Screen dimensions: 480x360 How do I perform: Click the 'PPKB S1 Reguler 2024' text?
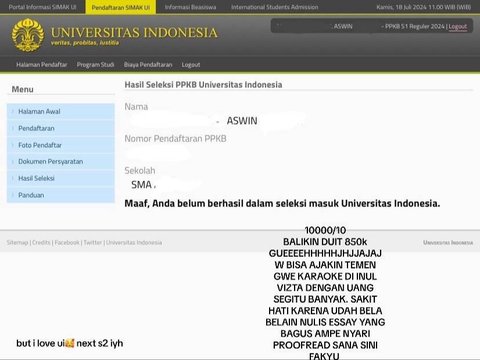tap(415, 26)
